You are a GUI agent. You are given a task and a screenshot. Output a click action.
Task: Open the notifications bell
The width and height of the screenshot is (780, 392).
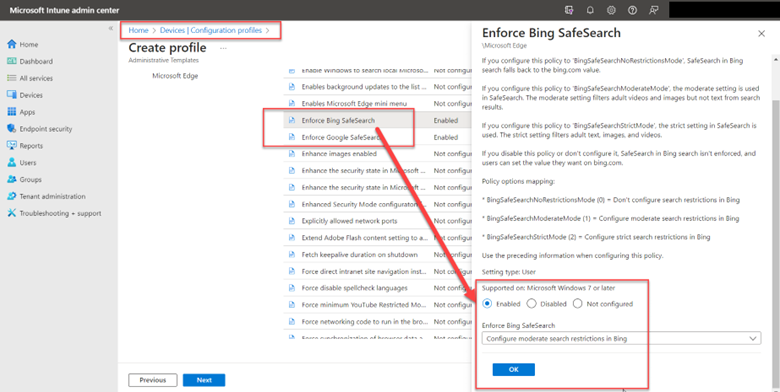coord(590,10)
